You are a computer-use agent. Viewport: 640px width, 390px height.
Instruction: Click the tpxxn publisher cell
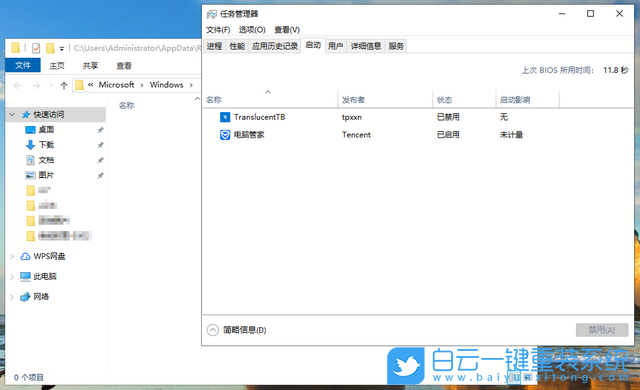point(352,117)
